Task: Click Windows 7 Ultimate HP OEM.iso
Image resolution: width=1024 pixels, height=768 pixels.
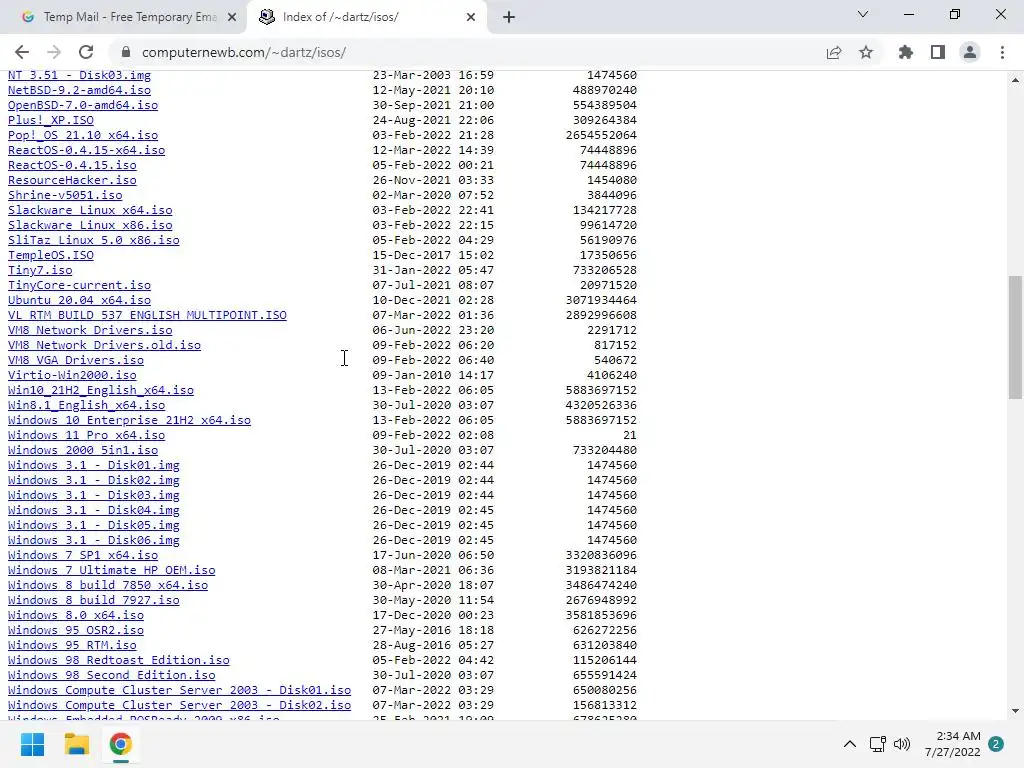Action: pos(112,571)
